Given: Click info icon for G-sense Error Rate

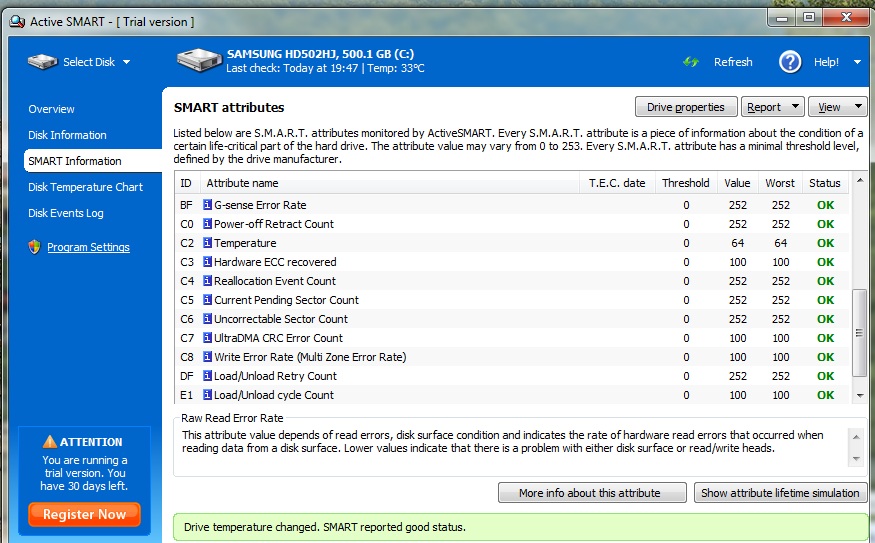Looking at the screenshot, I should [x=207, y=205].
